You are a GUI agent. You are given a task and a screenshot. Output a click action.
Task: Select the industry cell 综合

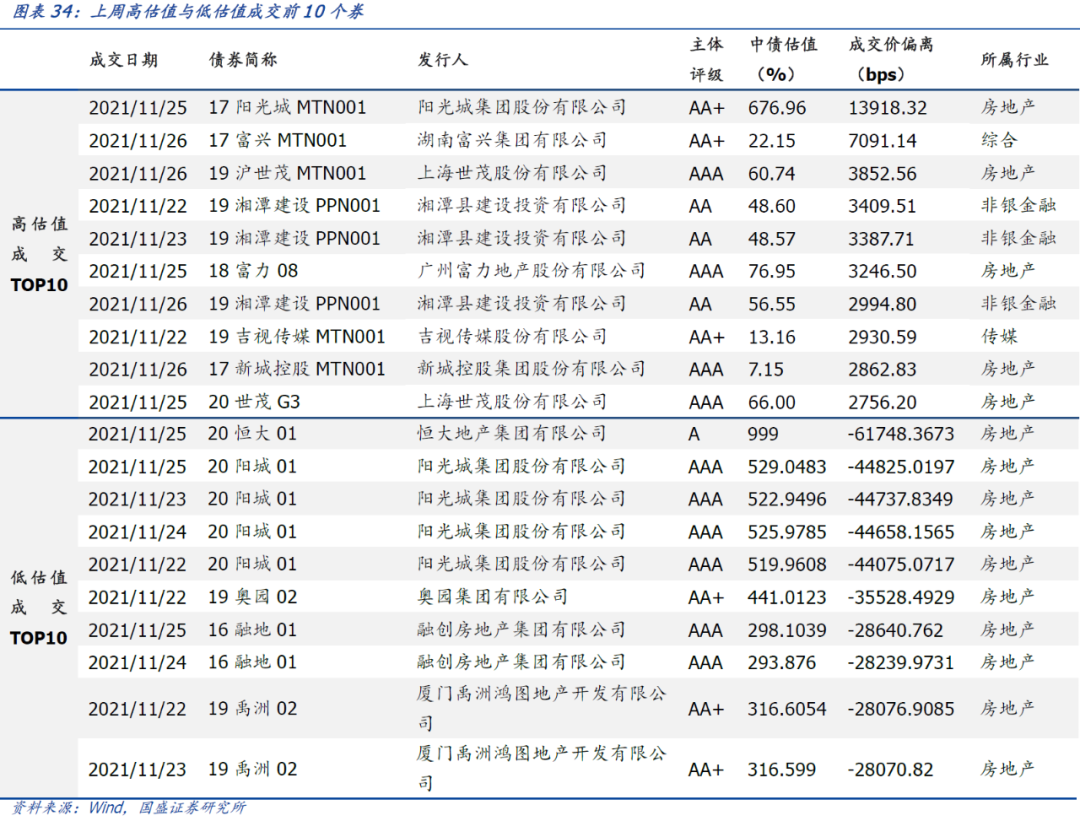999,141
